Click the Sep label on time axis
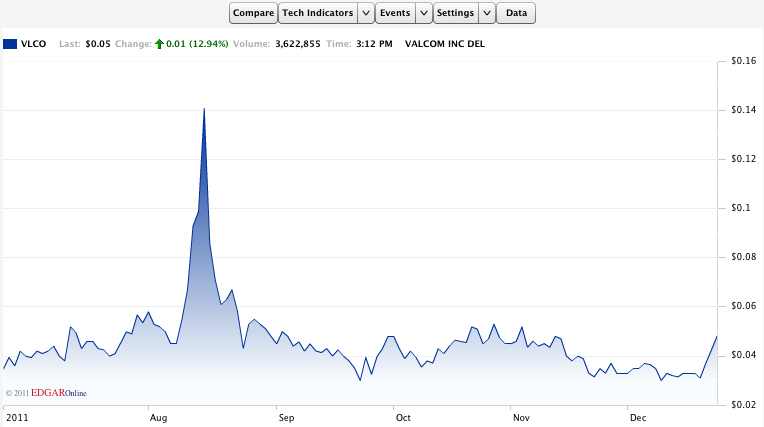 pyautogui.click(x=286, y=418)
